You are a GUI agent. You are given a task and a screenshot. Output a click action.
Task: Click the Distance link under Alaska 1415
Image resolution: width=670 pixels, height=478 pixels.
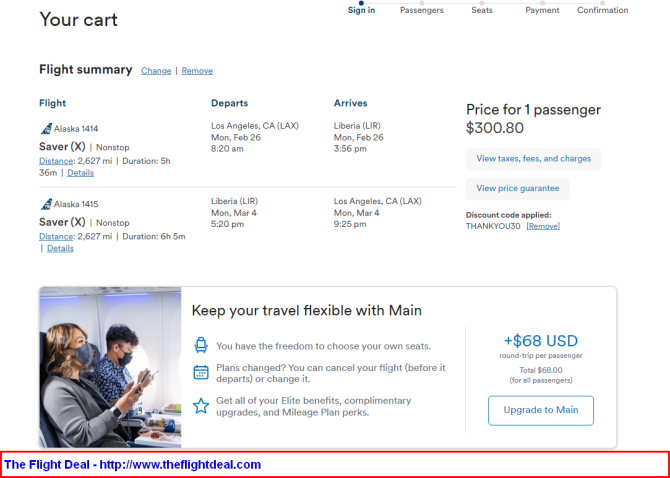tap(56, 237)
